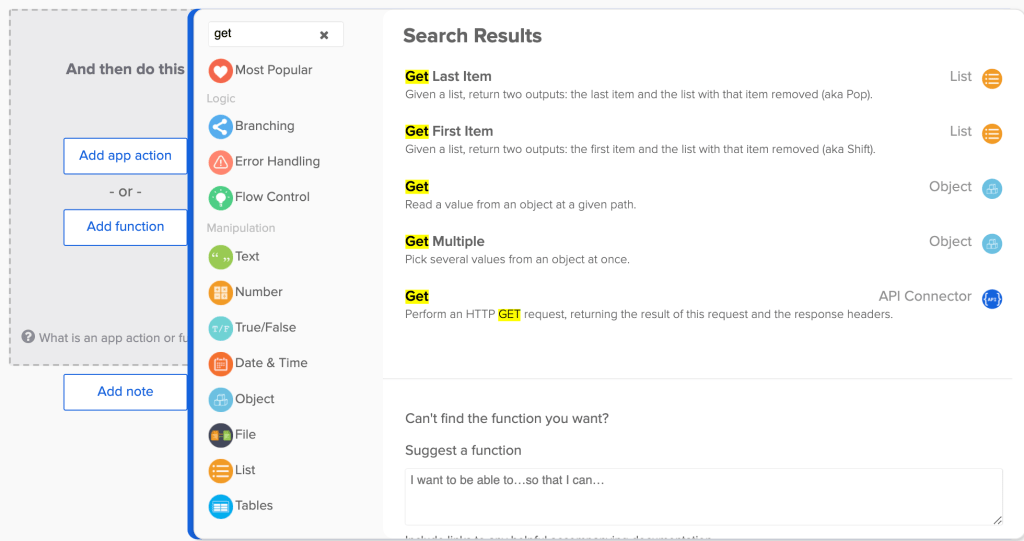1024x541 pixels.
Task: Pick the API Connector Get function icon
Action: point(991,298)
